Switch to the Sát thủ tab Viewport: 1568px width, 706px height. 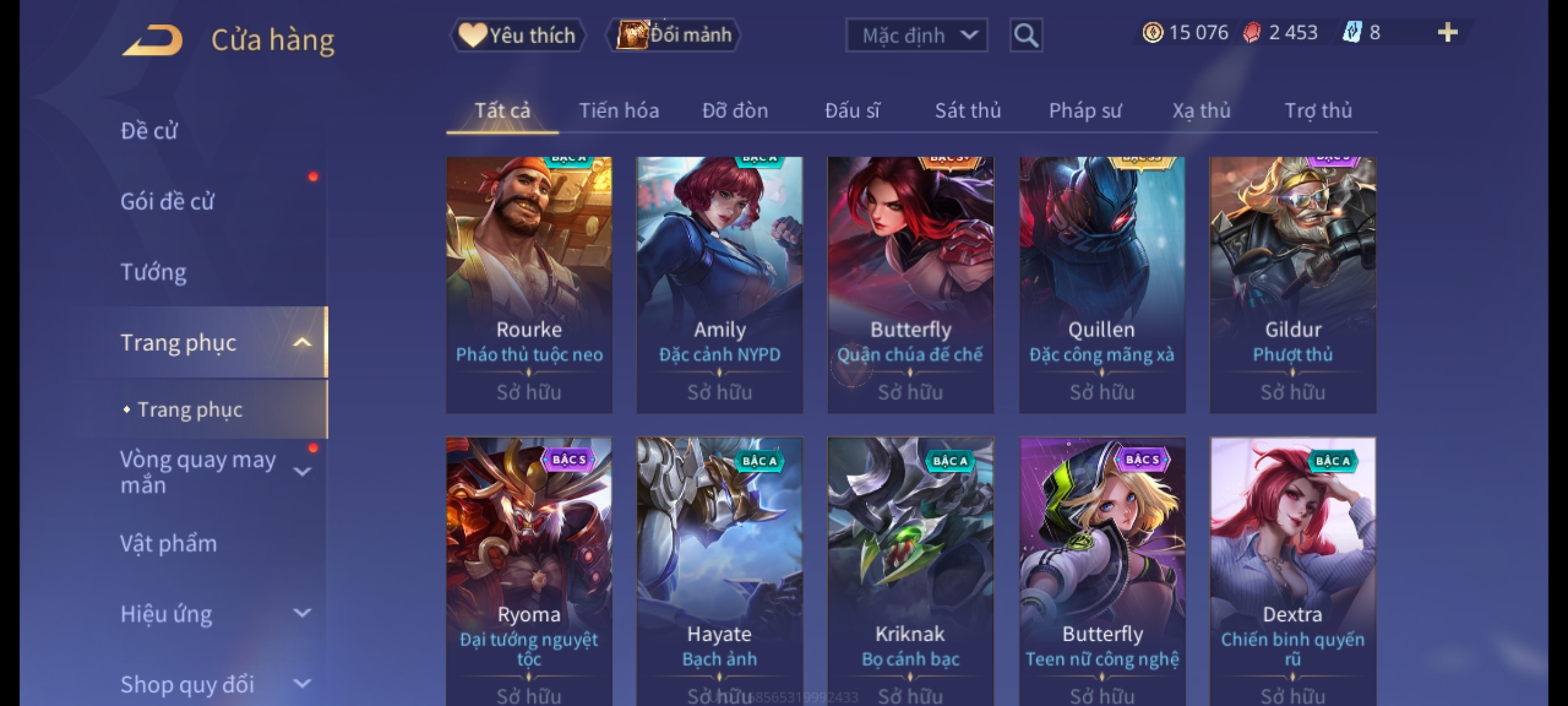(968, 110)
